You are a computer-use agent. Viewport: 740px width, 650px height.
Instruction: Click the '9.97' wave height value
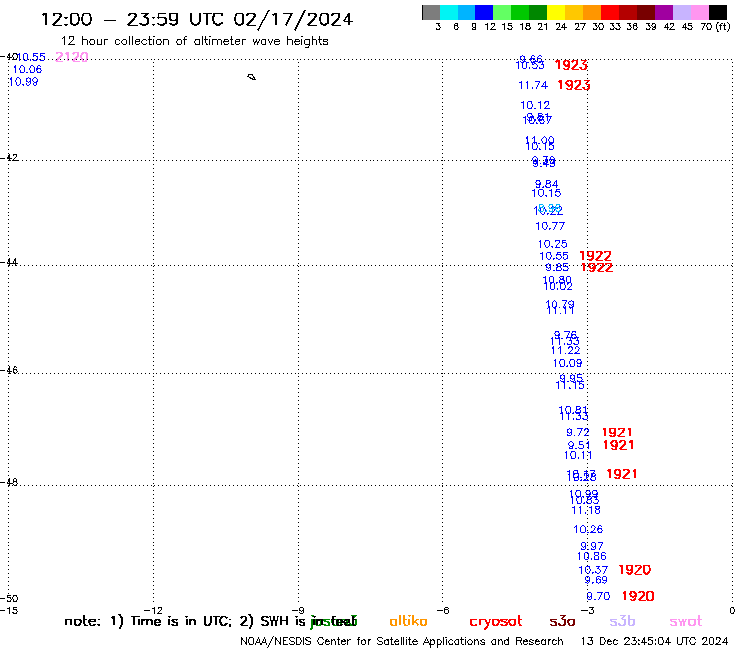592,546
